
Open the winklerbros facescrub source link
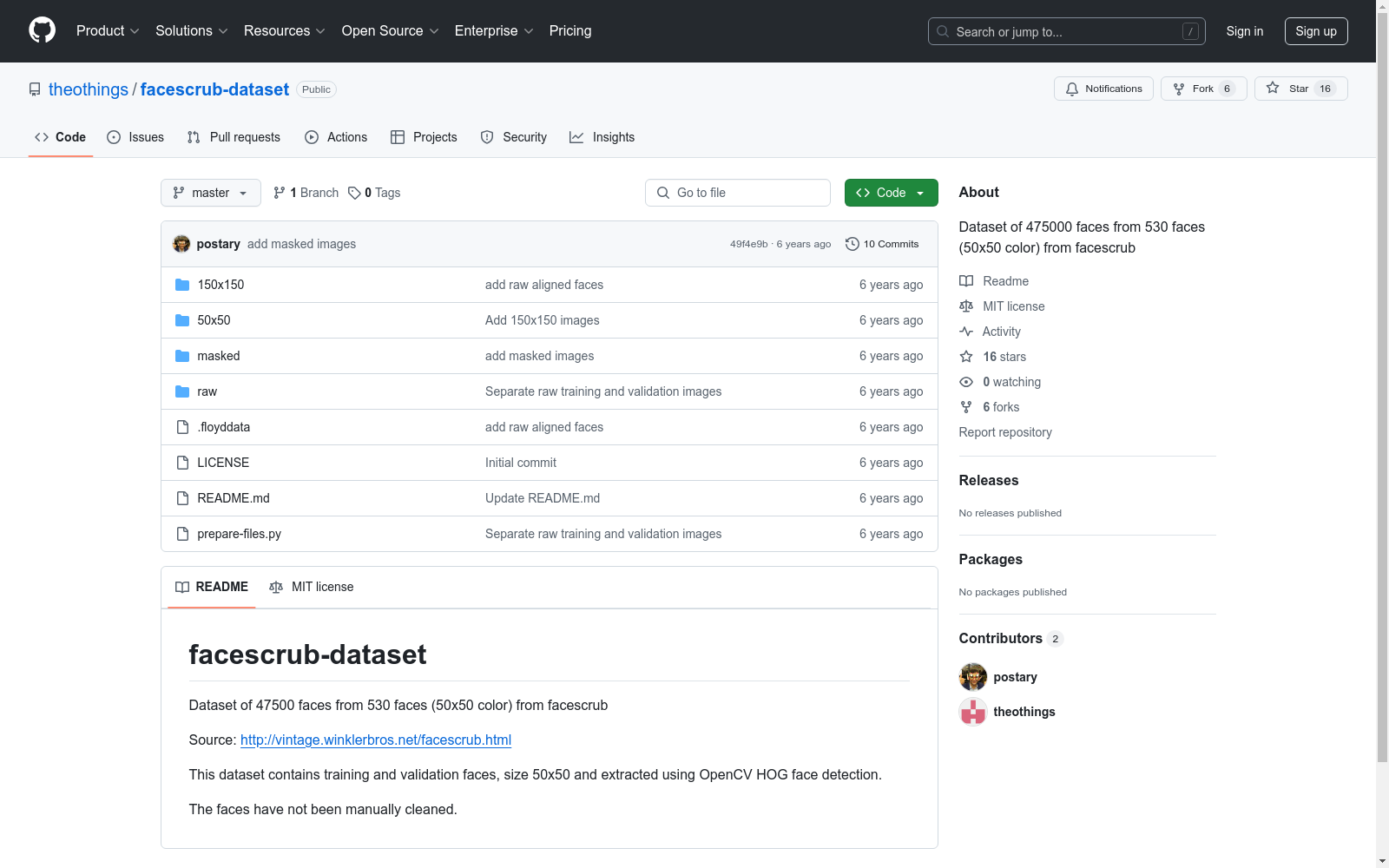tap(376, 740)
